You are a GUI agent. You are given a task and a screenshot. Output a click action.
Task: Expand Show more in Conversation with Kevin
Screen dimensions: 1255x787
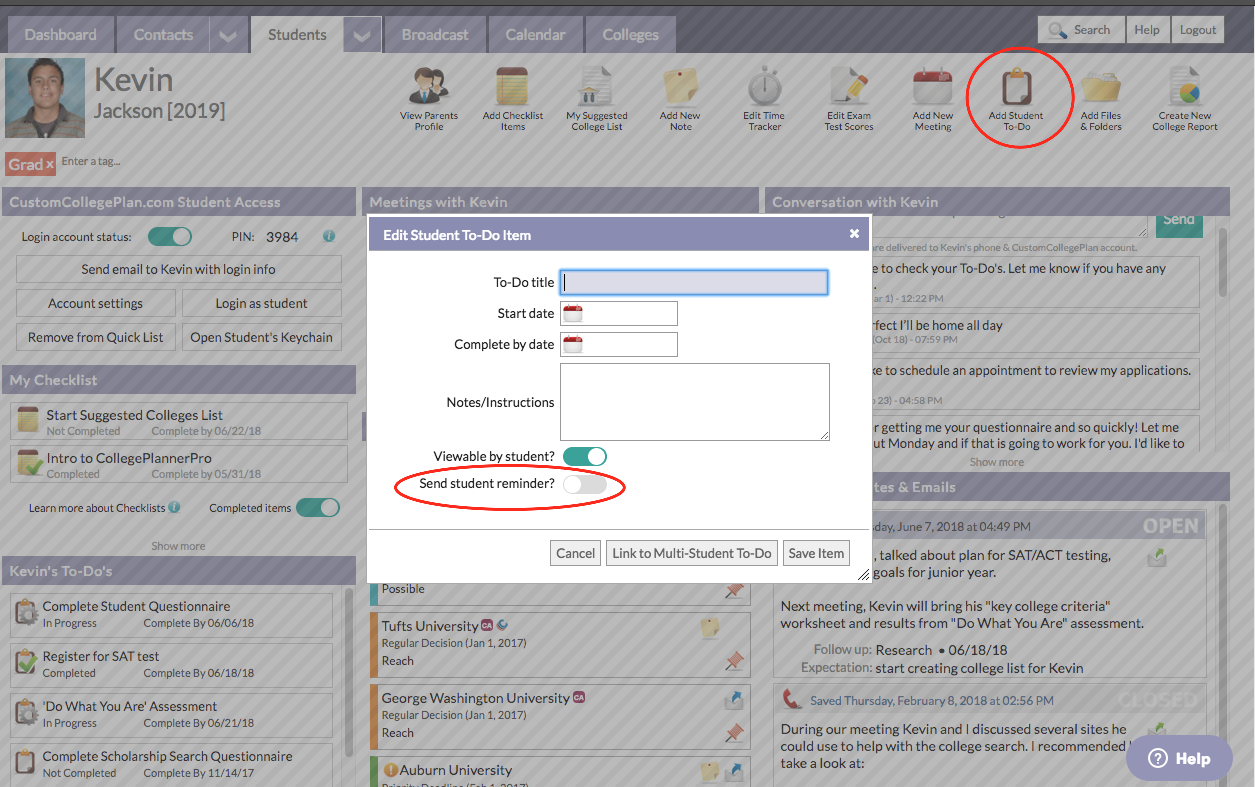(x=997, y=462)
